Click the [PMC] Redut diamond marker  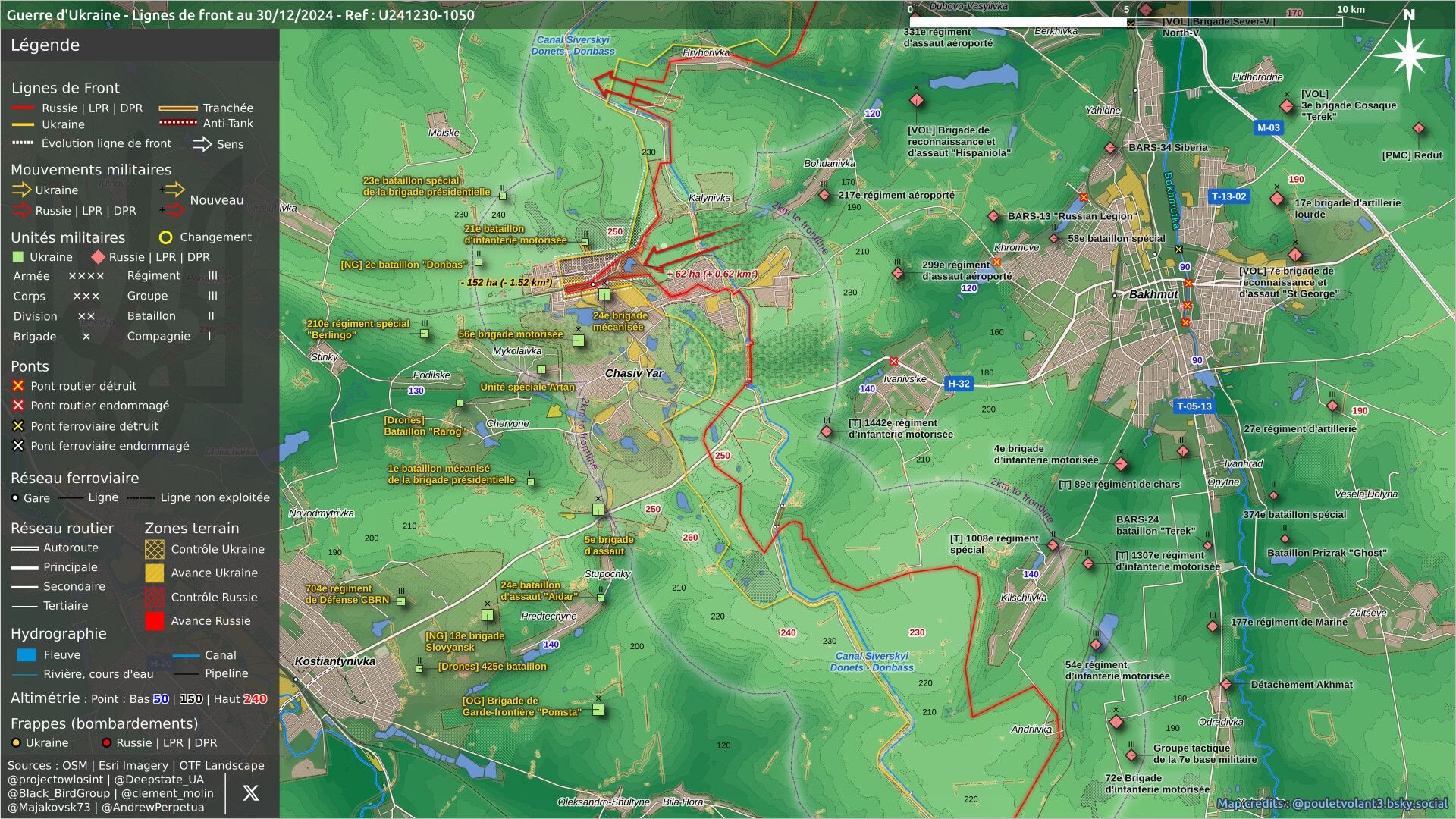[x=1419, y=128]
